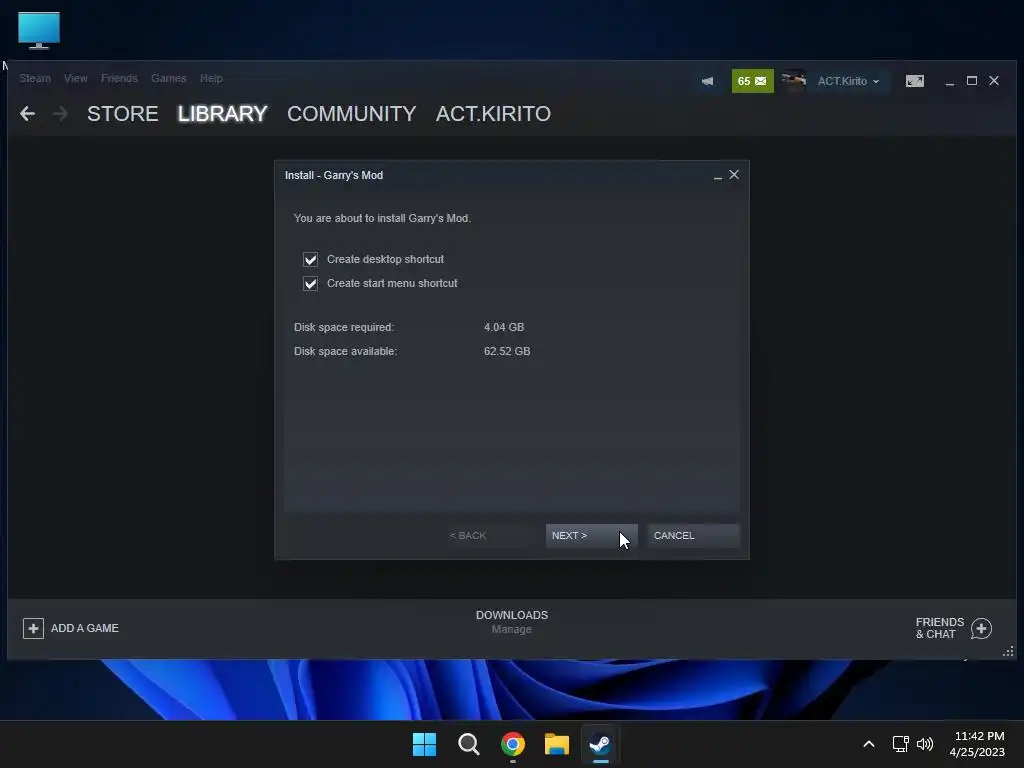Image resolution: width=1024 pixels, height=768 pixels.
Task: Click NEXT in the install dialog
Action: click(592, 536)
